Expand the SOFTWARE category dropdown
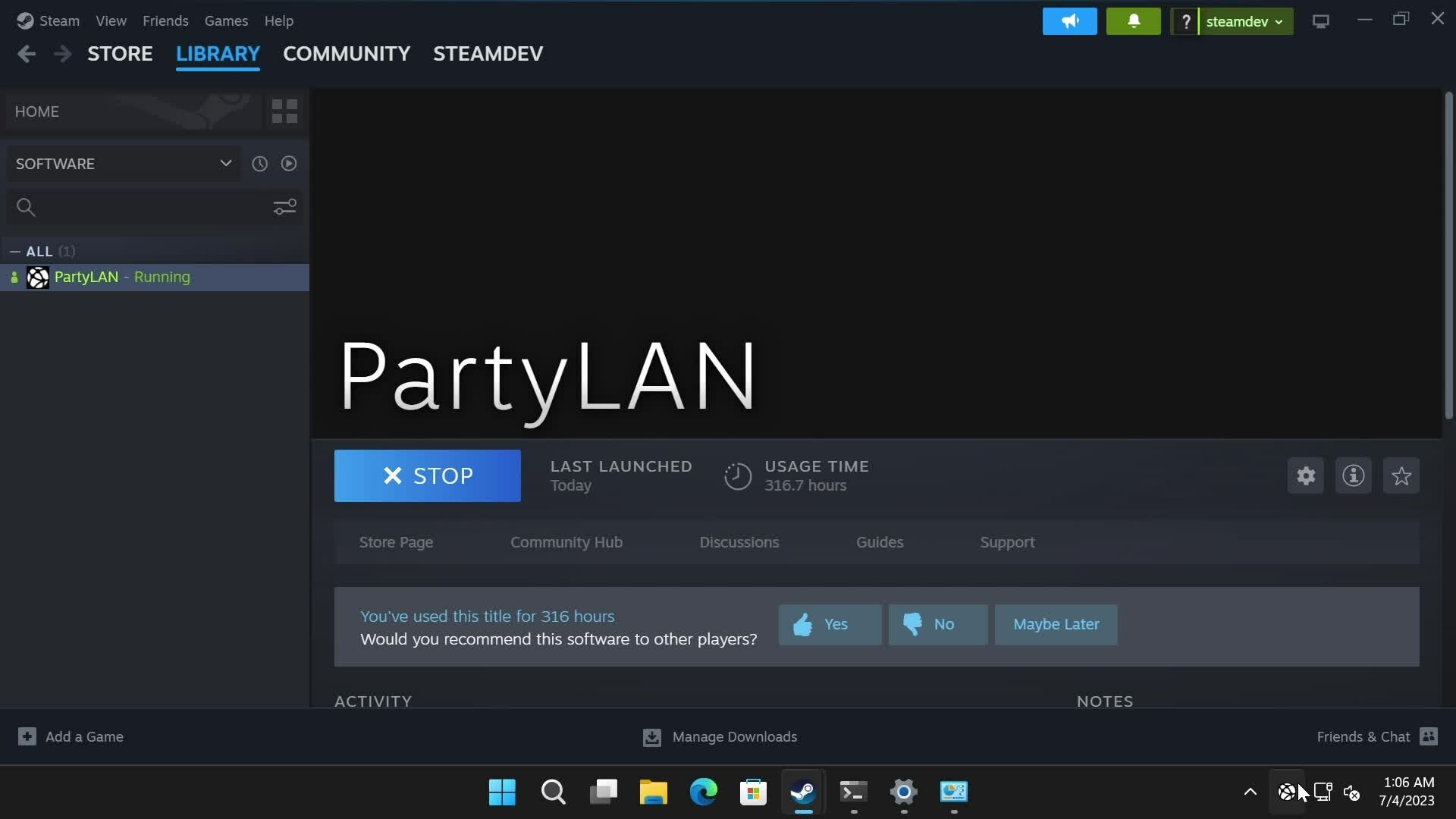 coord(225,164)
